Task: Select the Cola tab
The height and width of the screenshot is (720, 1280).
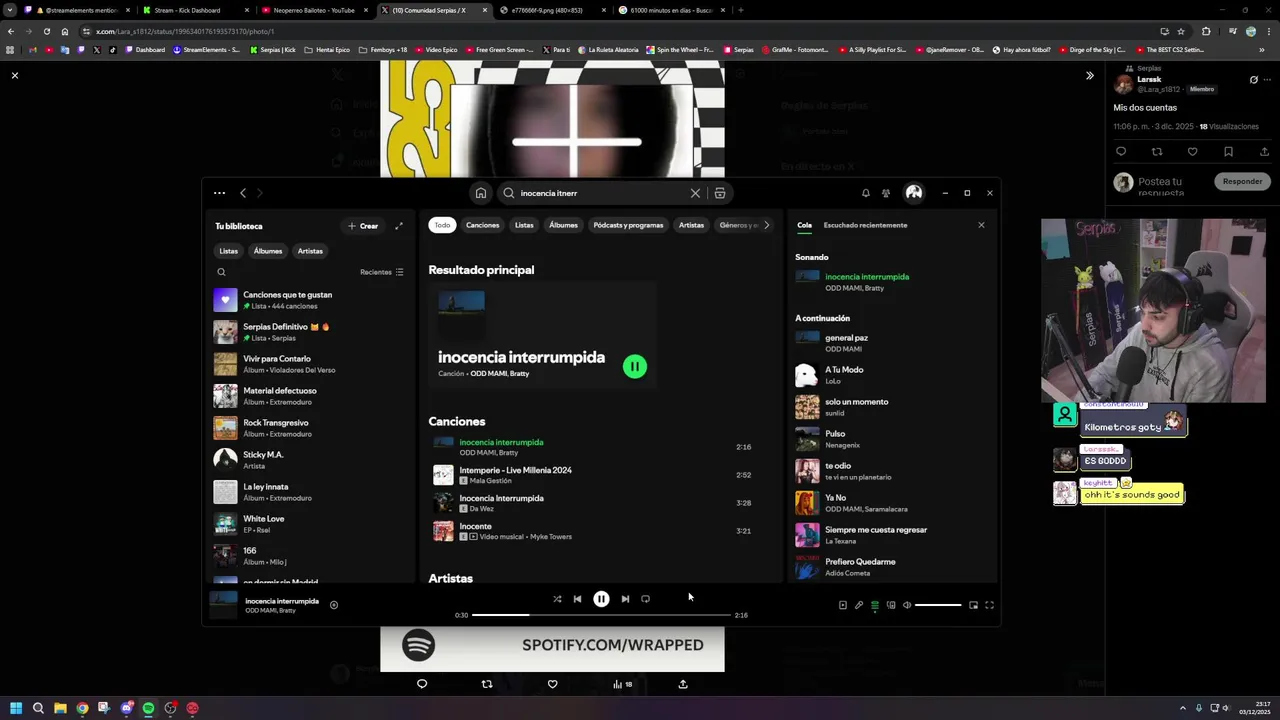Action: (x=804, y=225)
